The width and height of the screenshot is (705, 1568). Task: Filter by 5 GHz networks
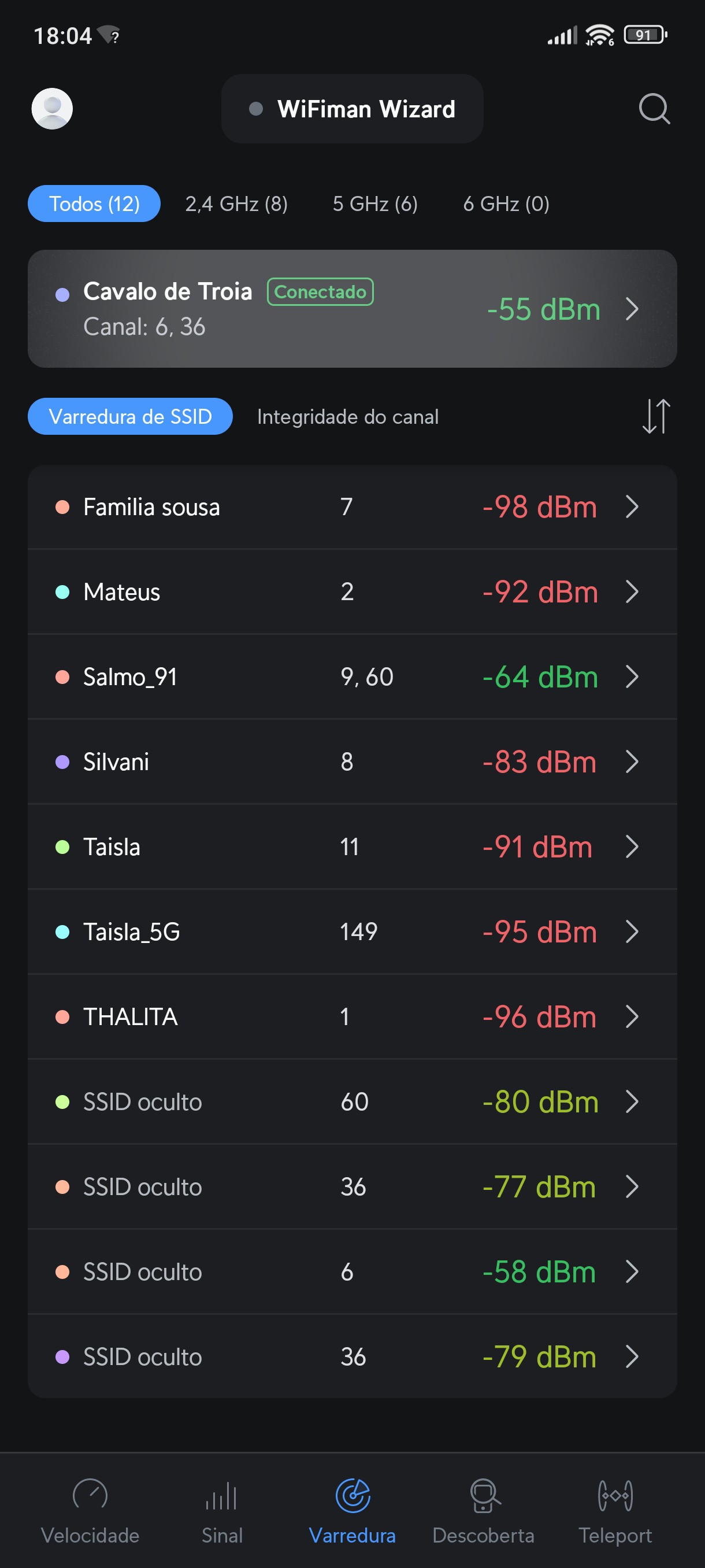(x=374, y=204)
